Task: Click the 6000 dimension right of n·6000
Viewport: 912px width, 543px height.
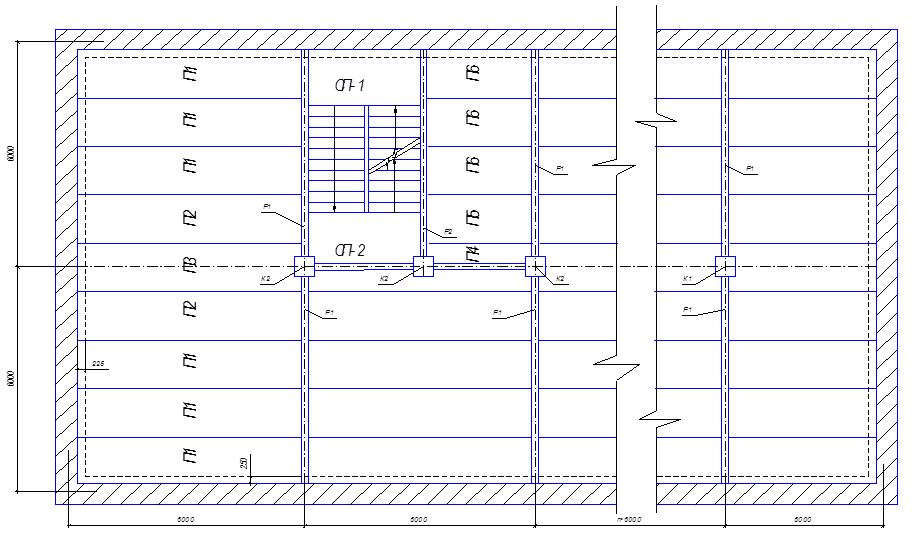Action: 803,520
